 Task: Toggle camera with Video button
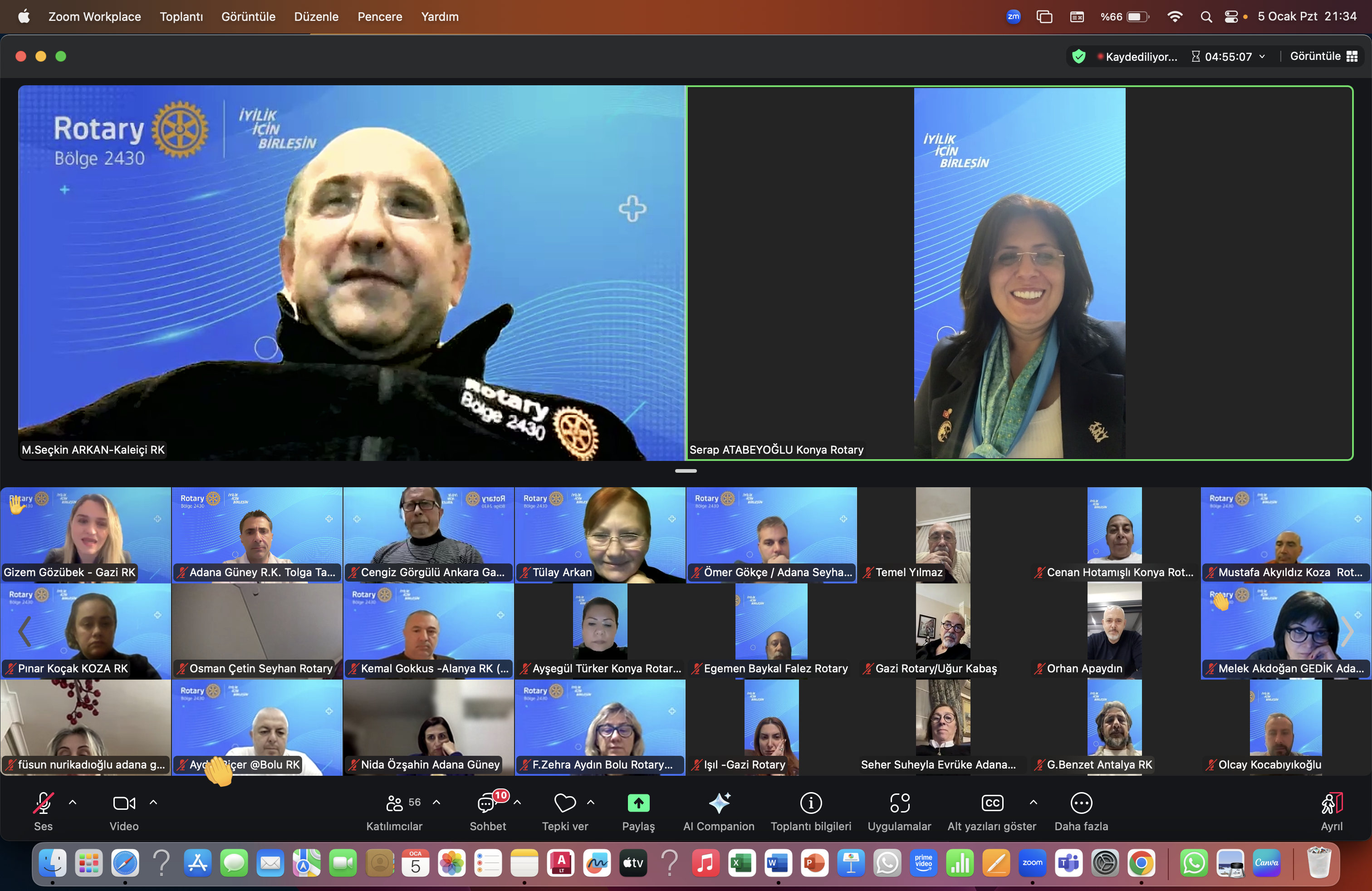[x=124, y=803]
